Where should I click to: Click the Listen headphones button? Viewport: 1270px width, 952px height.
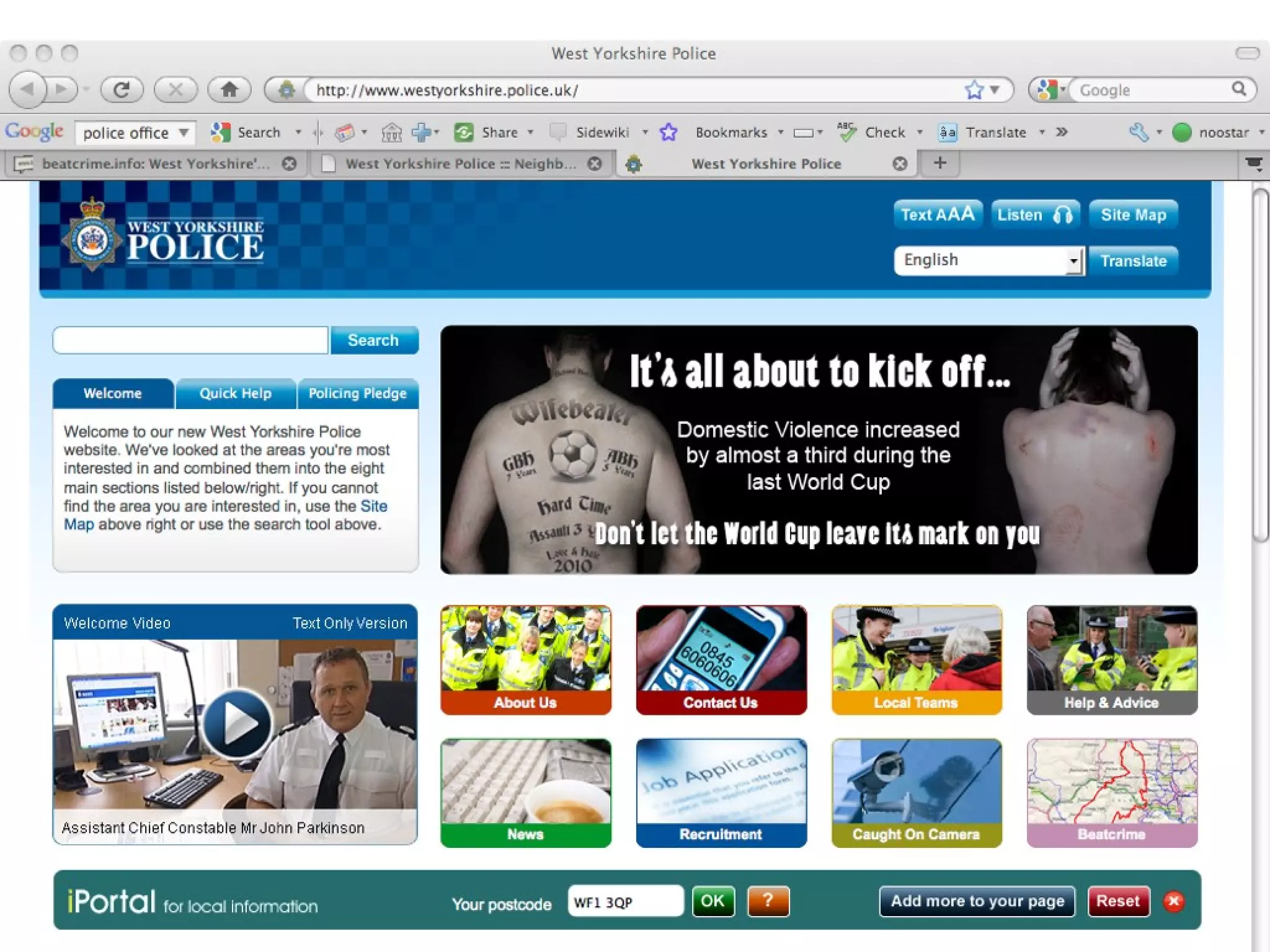[x=1035, y=214]
